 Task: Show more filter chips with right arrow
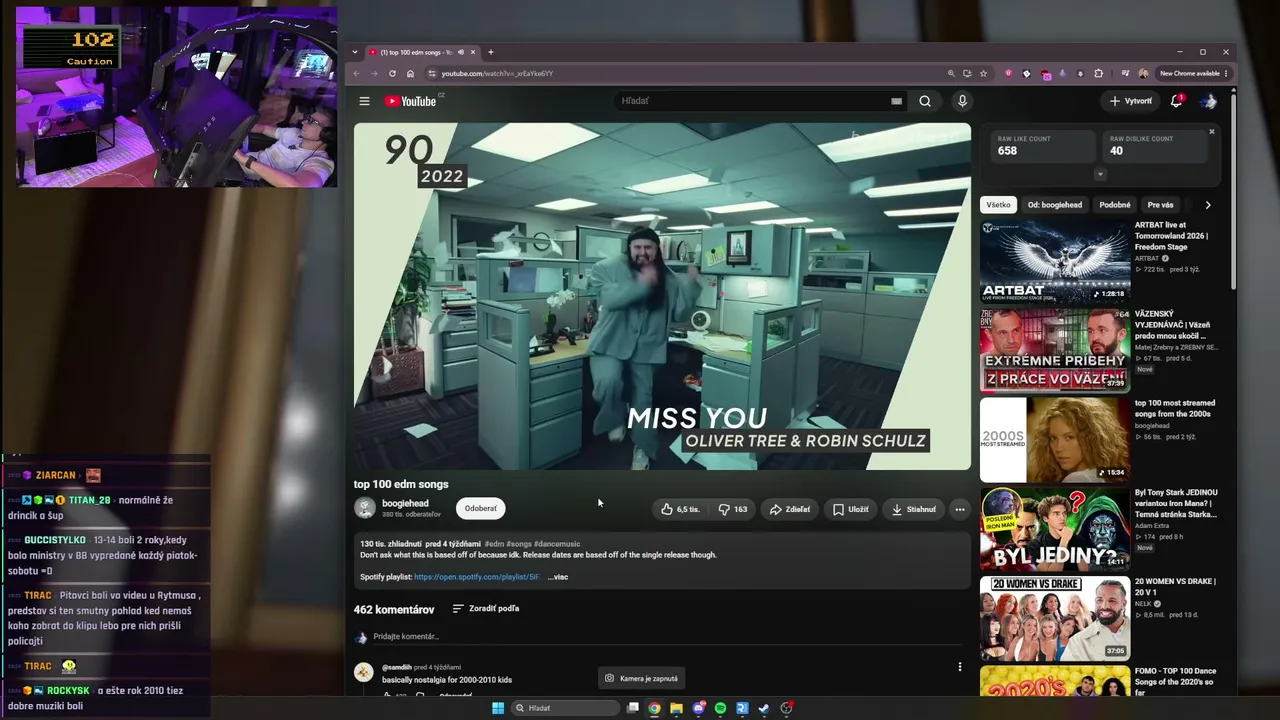pyautogui.click(x=1207, y=205)
